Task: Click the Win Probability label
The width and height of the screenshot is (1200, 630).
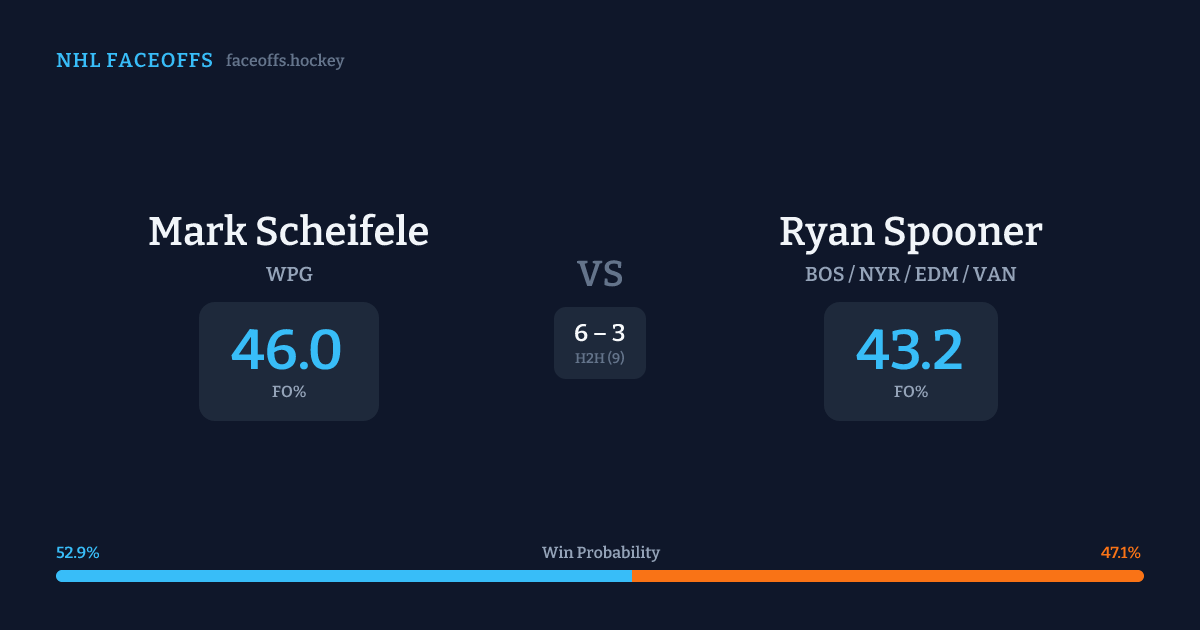Action: [x=600, y=553]
